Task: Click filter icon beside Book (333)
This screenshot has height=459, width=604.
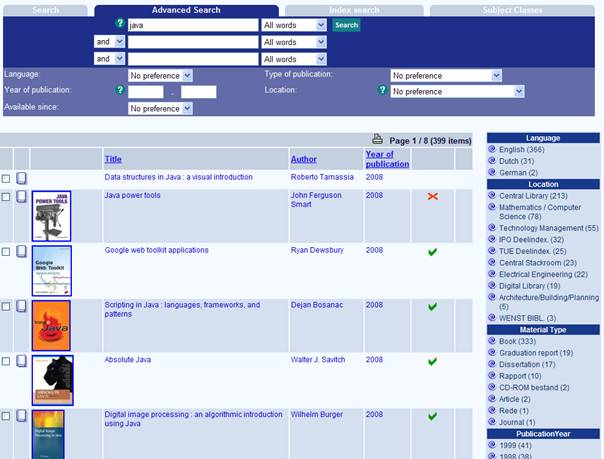Action: click(492, 341)
